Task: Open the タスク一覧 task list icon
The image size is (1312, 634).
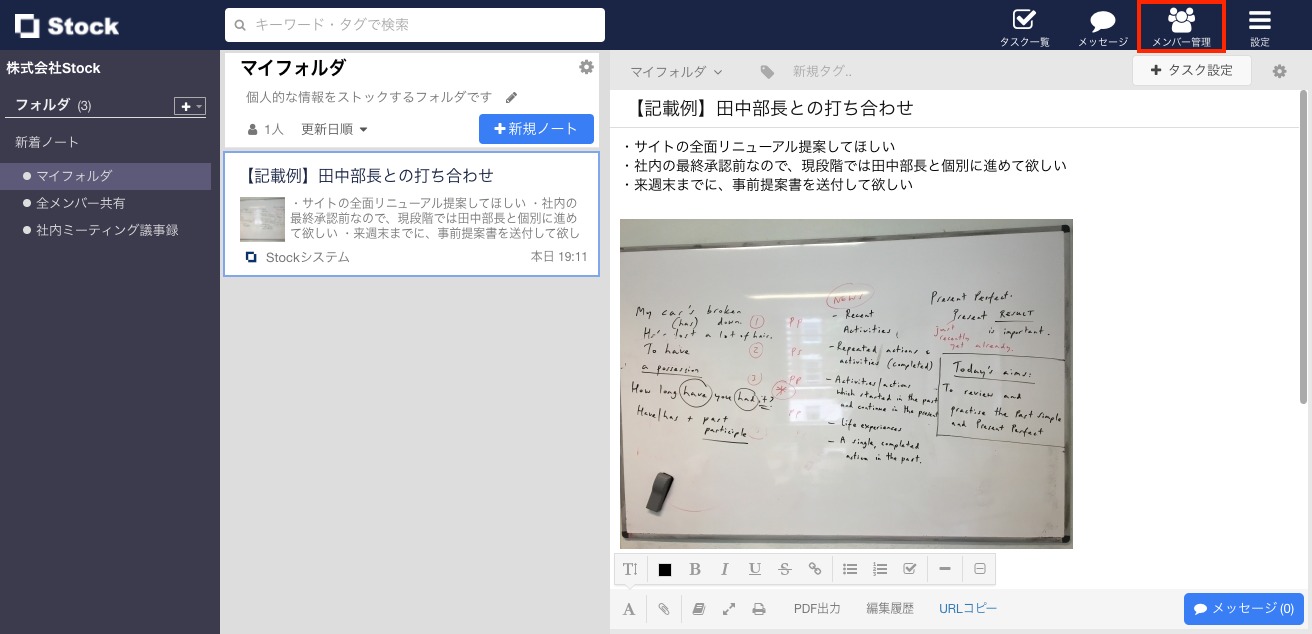Action: point(1023,25)
